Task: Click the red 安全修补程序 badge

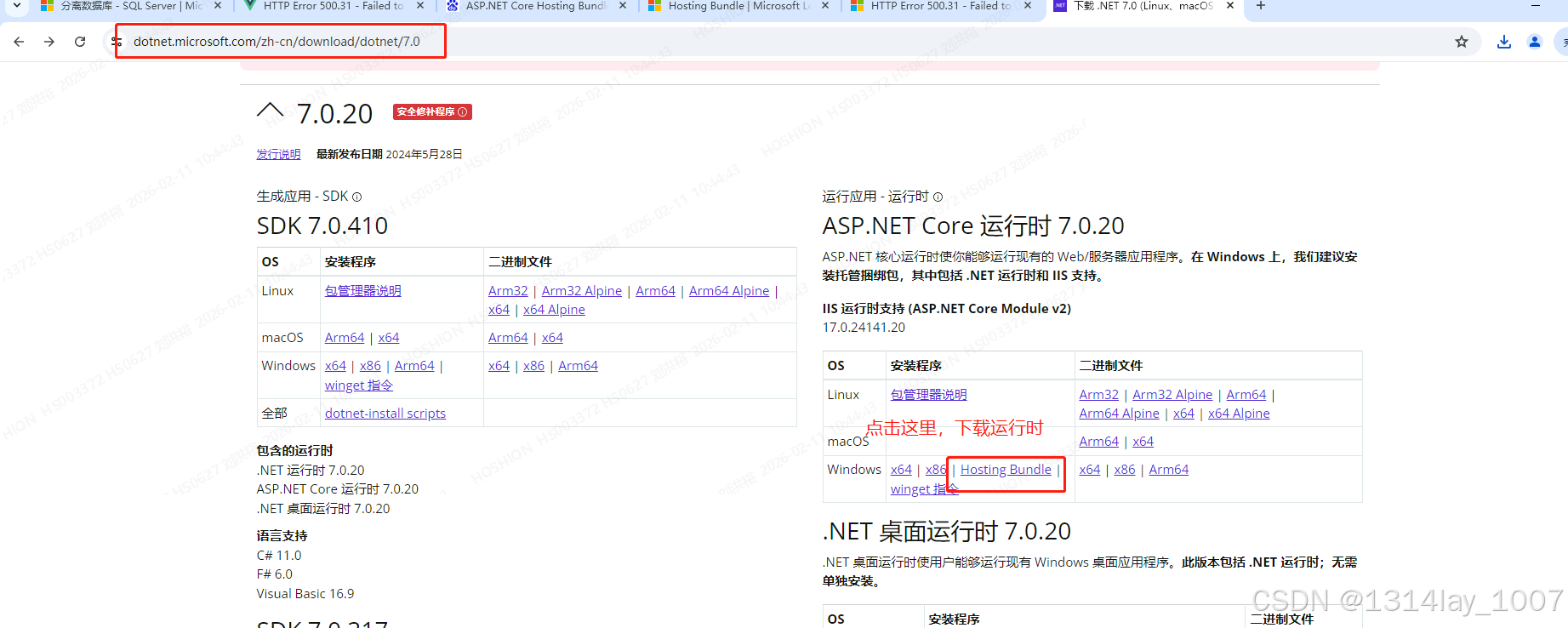Action: pos(432,111)
